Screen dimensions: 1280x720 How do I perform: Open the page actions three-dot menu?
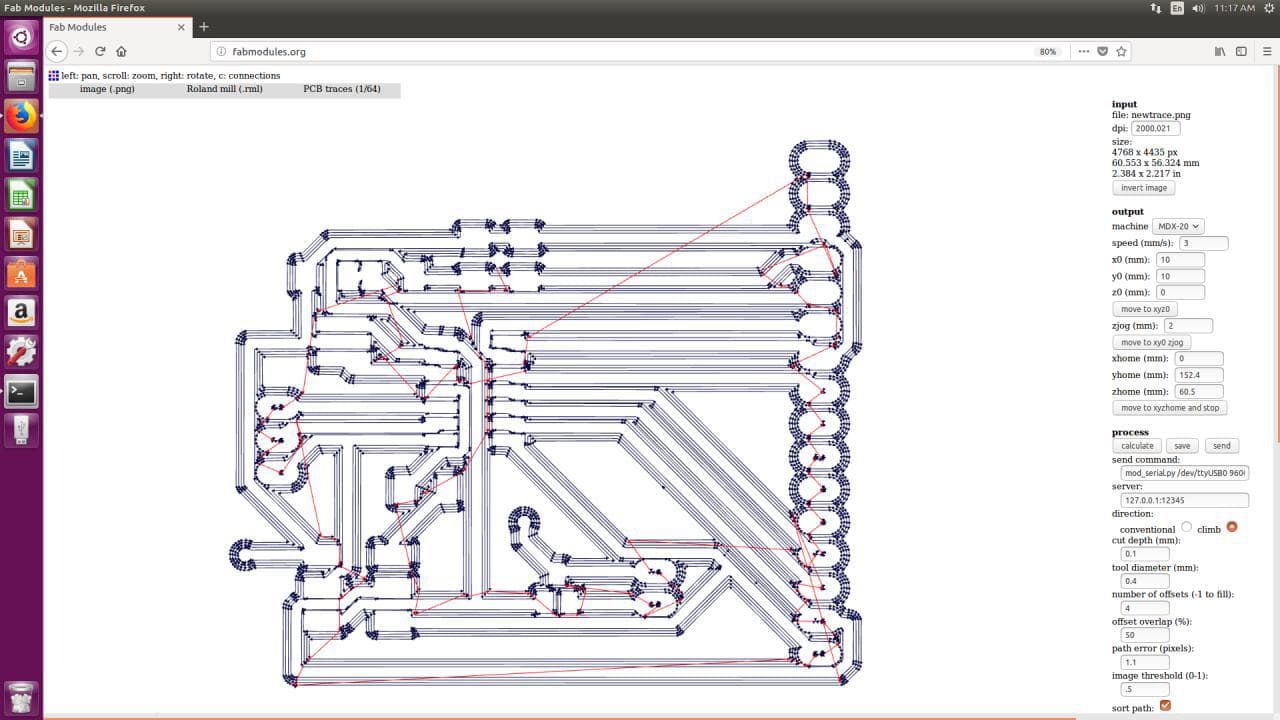click(1083, 51)
